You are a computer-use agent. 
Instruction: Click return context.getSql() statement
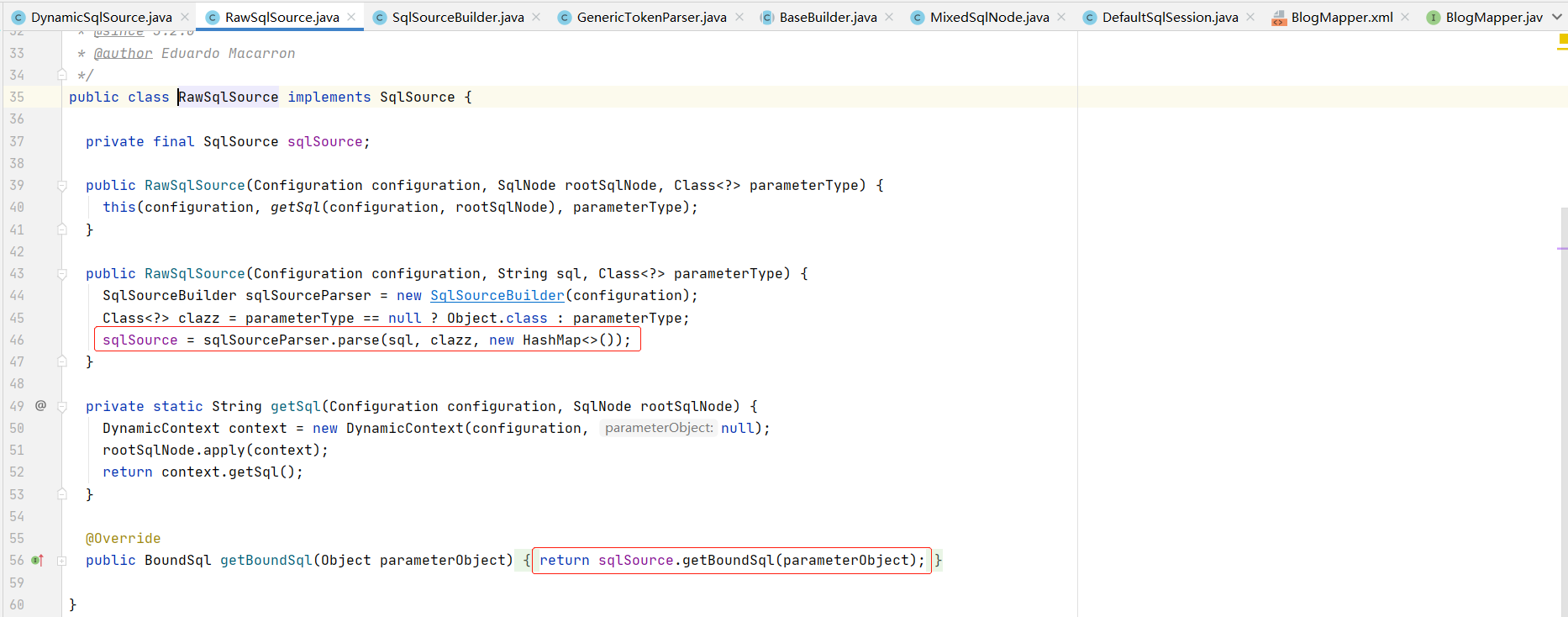tap(203, 472)
